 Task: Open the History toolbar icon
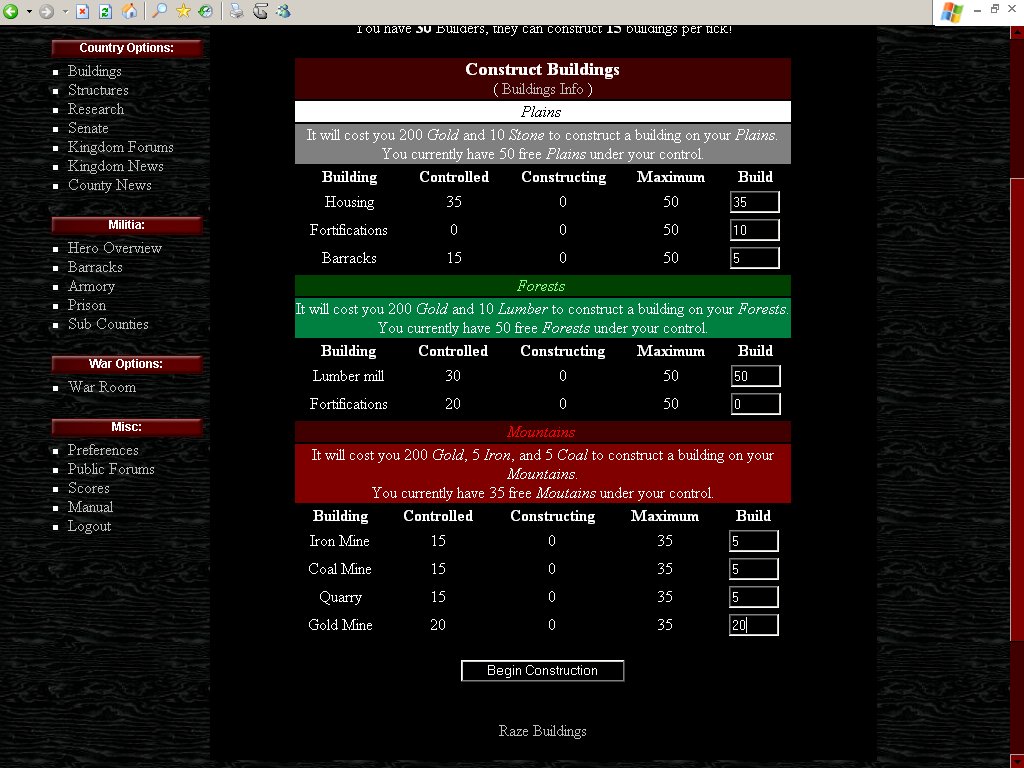pyautogui.click(x=205, y=12)
